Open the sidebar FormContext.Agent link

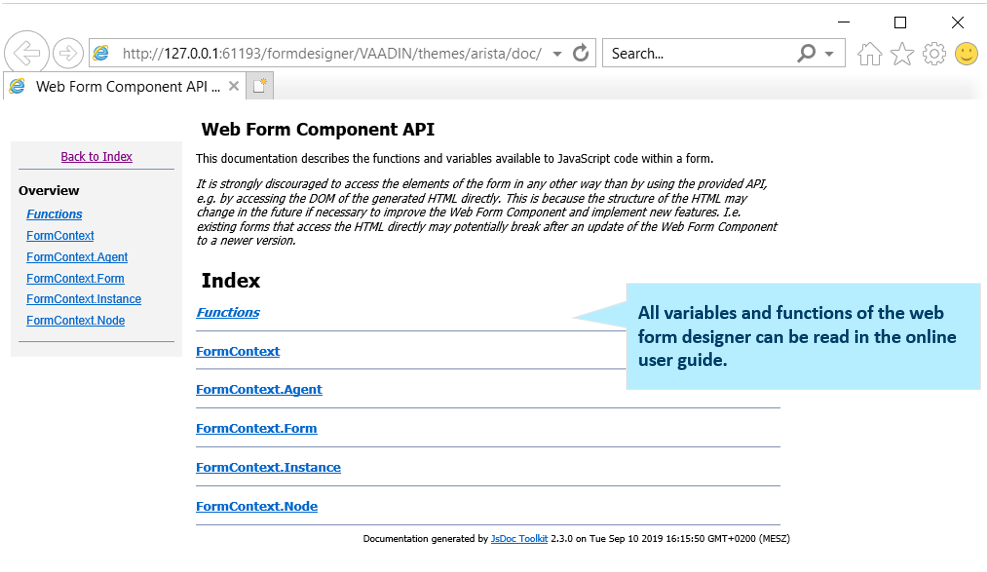77,257
